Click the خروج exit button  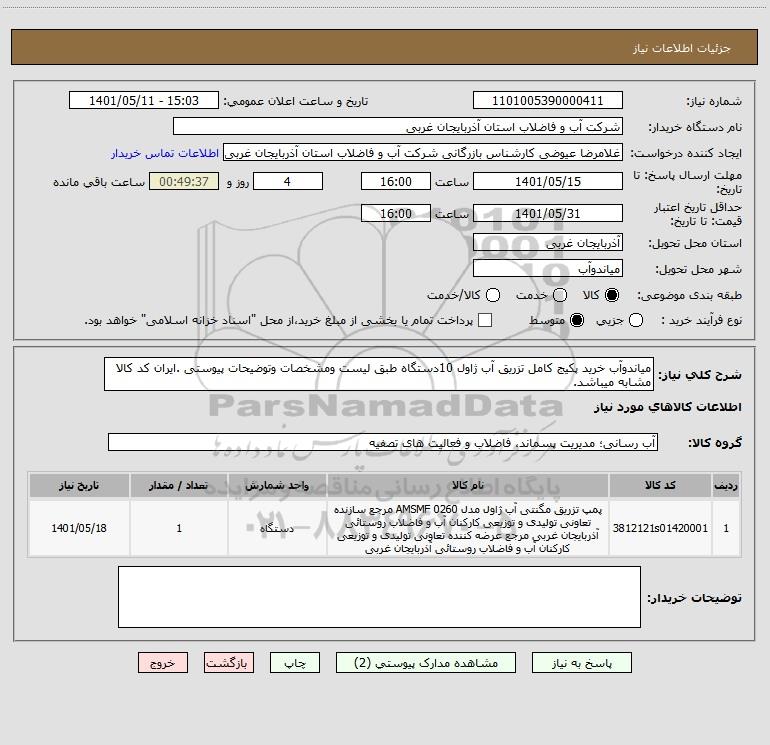click(x=163, y=663)
